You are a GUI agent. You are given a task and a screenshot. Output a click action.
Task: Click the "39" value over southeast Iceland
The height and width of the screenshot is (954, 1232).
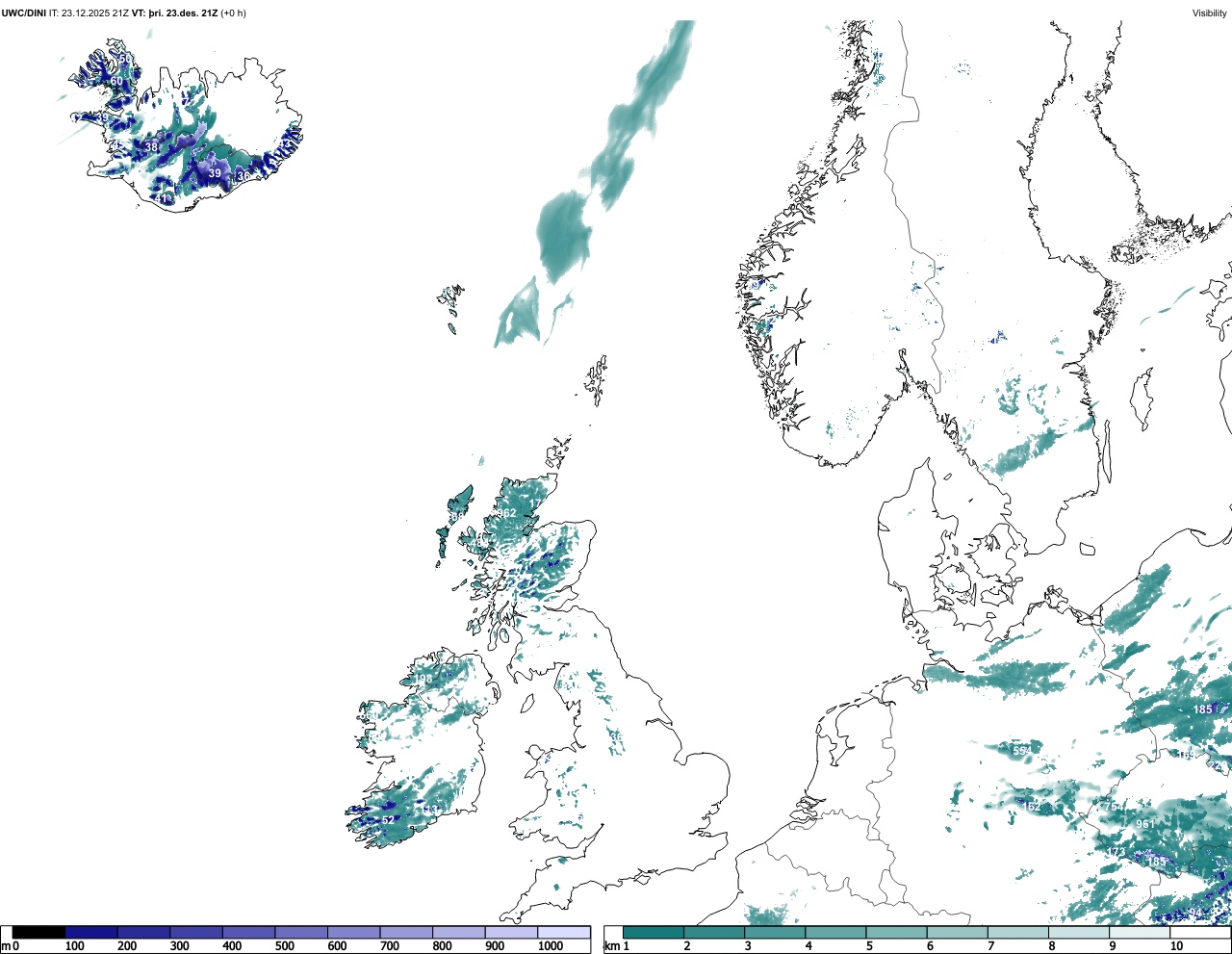(215, 173)
